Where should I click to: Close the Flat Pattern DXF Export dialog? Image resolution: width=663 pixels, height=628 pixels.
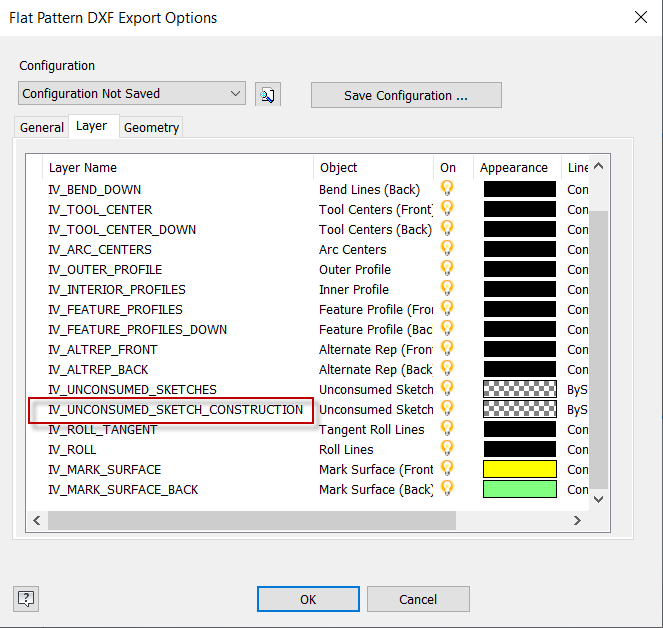pos(641,17)
